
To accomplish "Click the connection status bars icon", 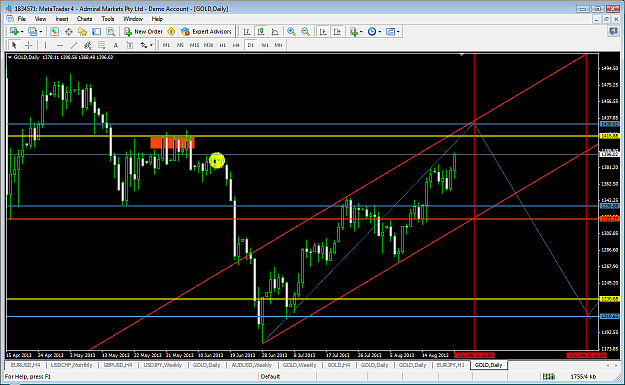I will [x=548, y=376].
